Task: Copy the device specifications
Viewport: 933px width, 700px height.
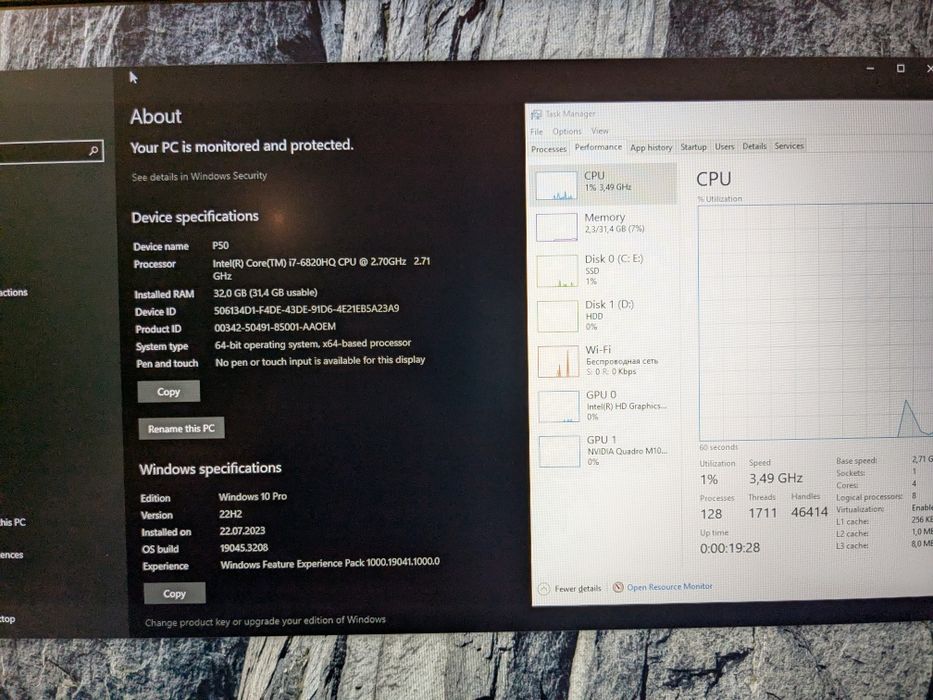Action: coord(168,392)
